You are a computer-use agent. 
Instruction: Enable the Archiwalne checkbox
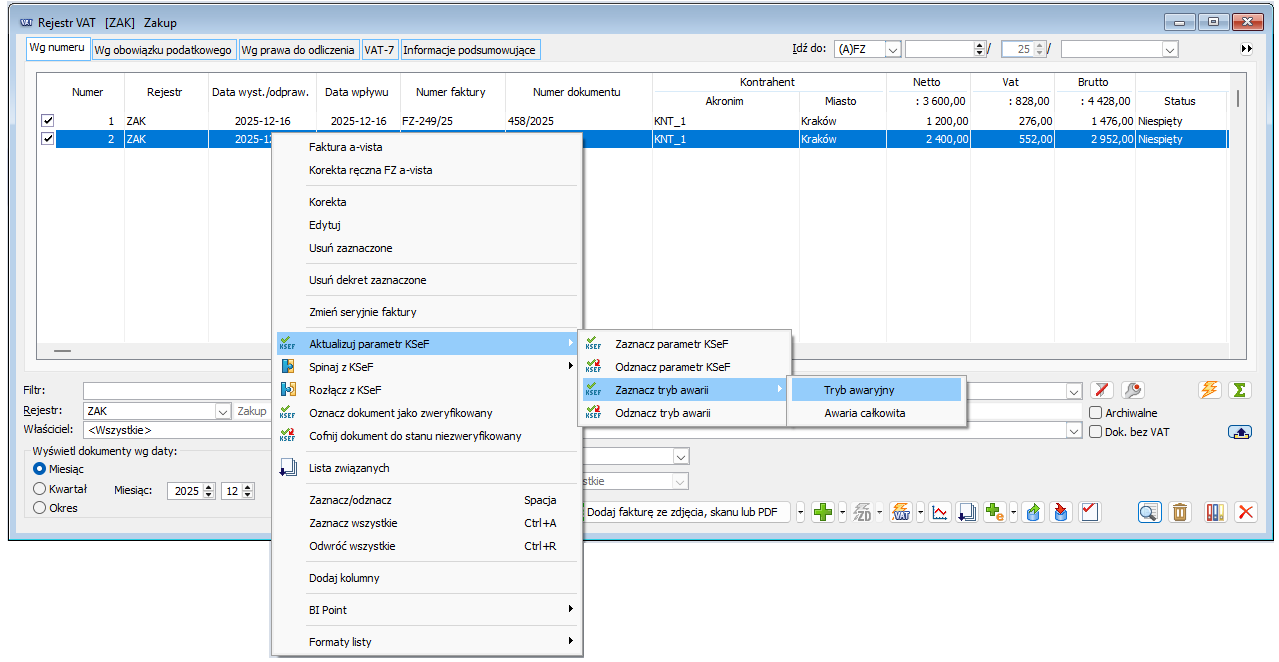(1096, 412)
